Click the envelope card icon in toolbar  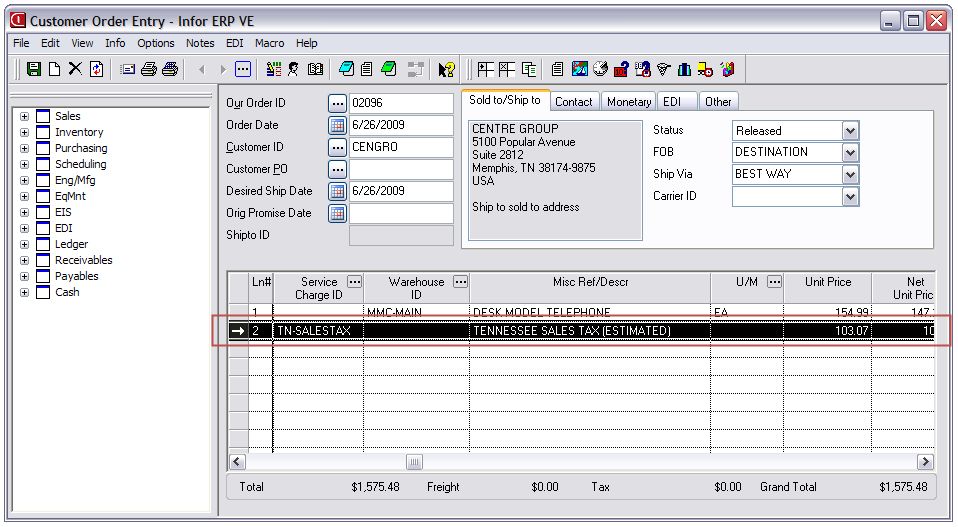pos(128,70)
